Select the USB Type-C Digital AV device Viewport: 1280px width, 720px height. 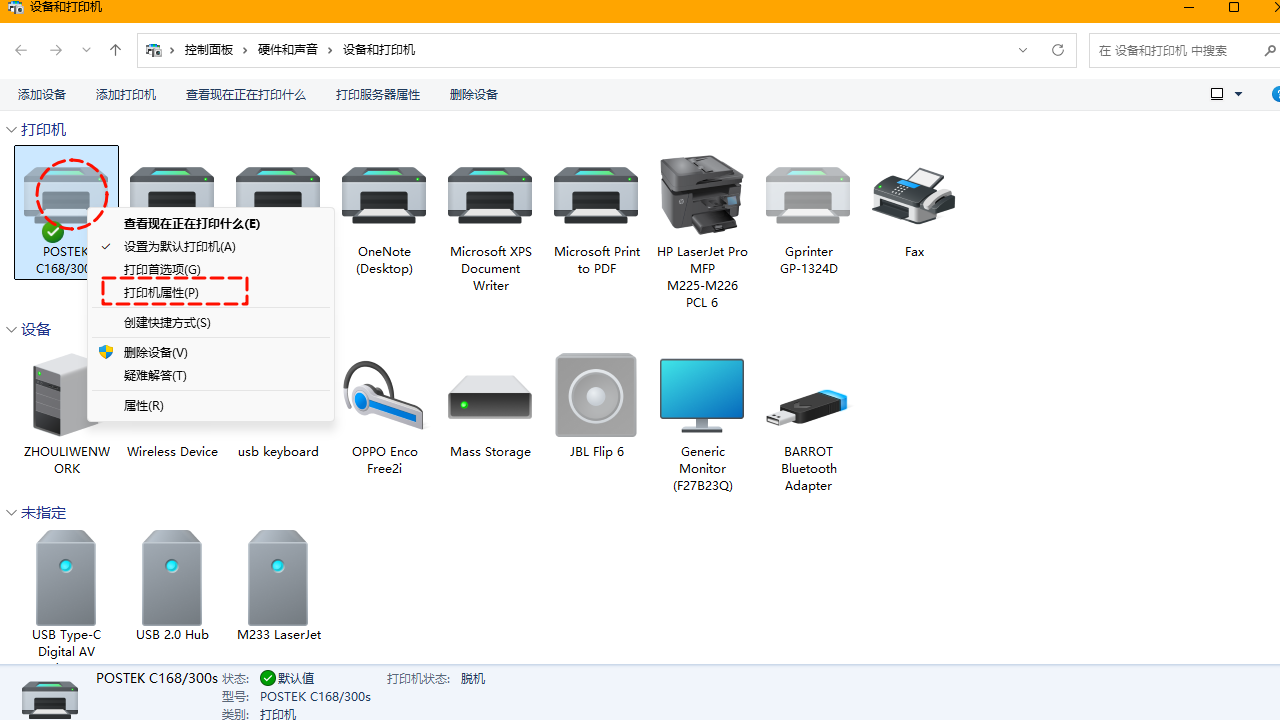(66, 594)
